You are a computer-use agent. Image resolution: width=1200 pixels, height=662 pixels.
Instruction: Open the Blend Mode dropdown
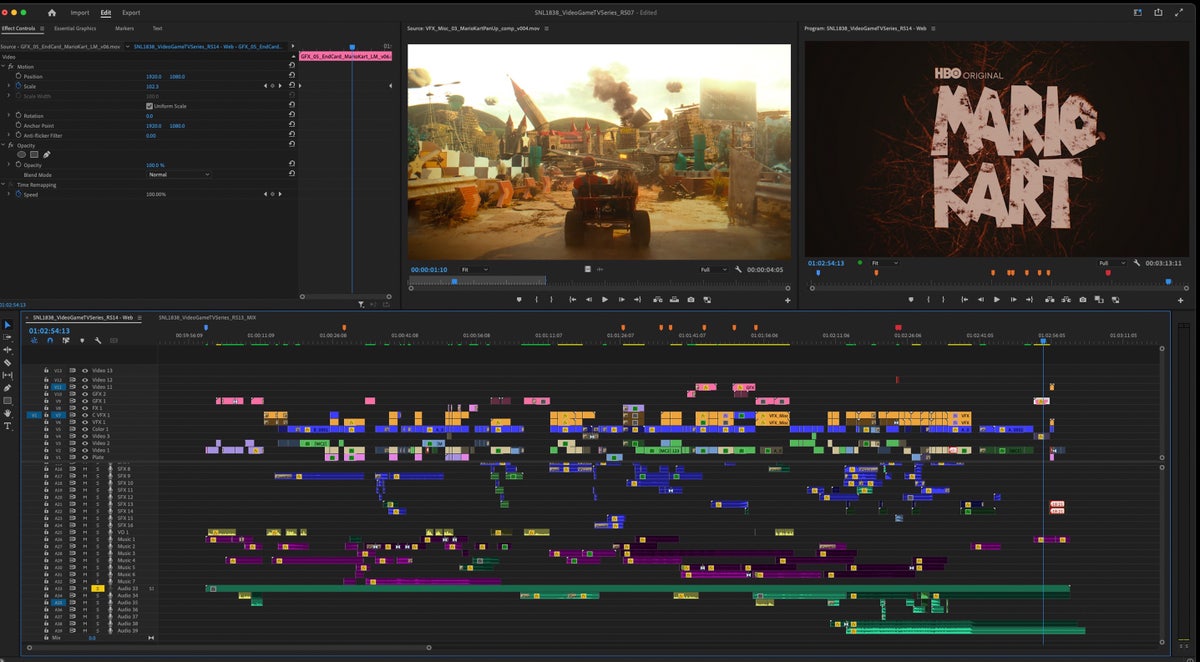pos(178,175)
